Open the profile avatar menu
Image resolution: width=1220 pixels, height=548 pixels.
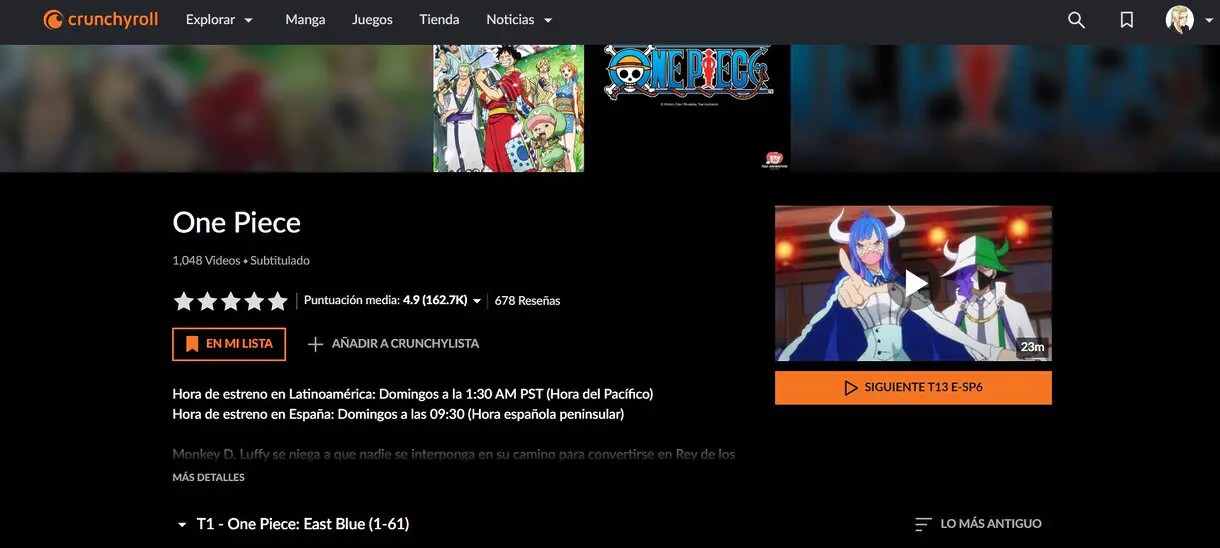tap(1180, 20)
